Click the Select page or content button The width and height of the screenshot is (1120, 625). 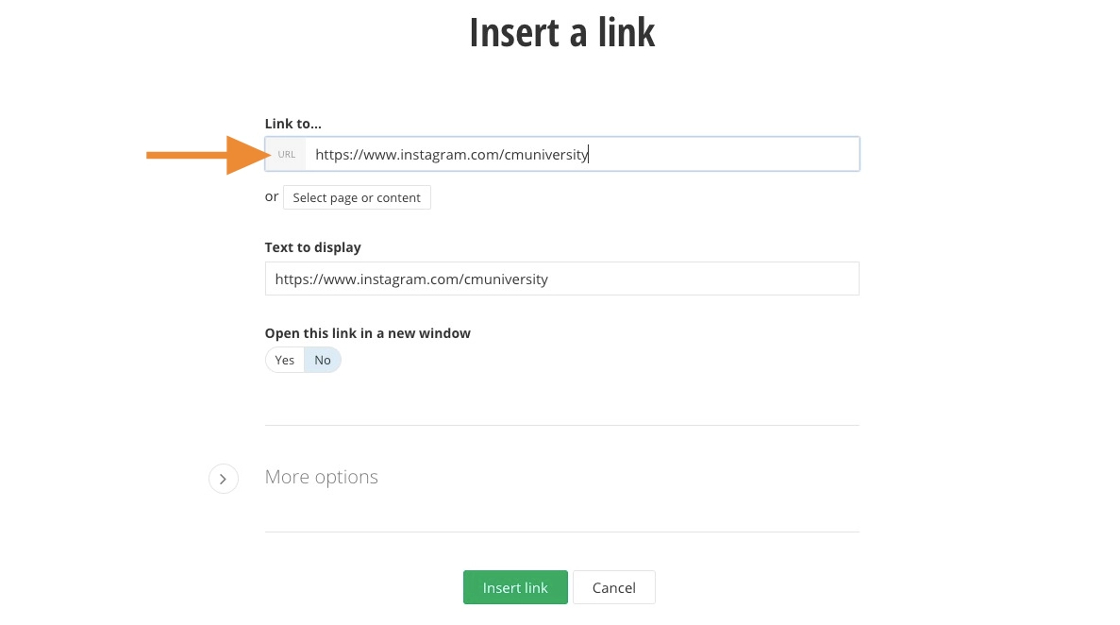click(x=356, y=198)
